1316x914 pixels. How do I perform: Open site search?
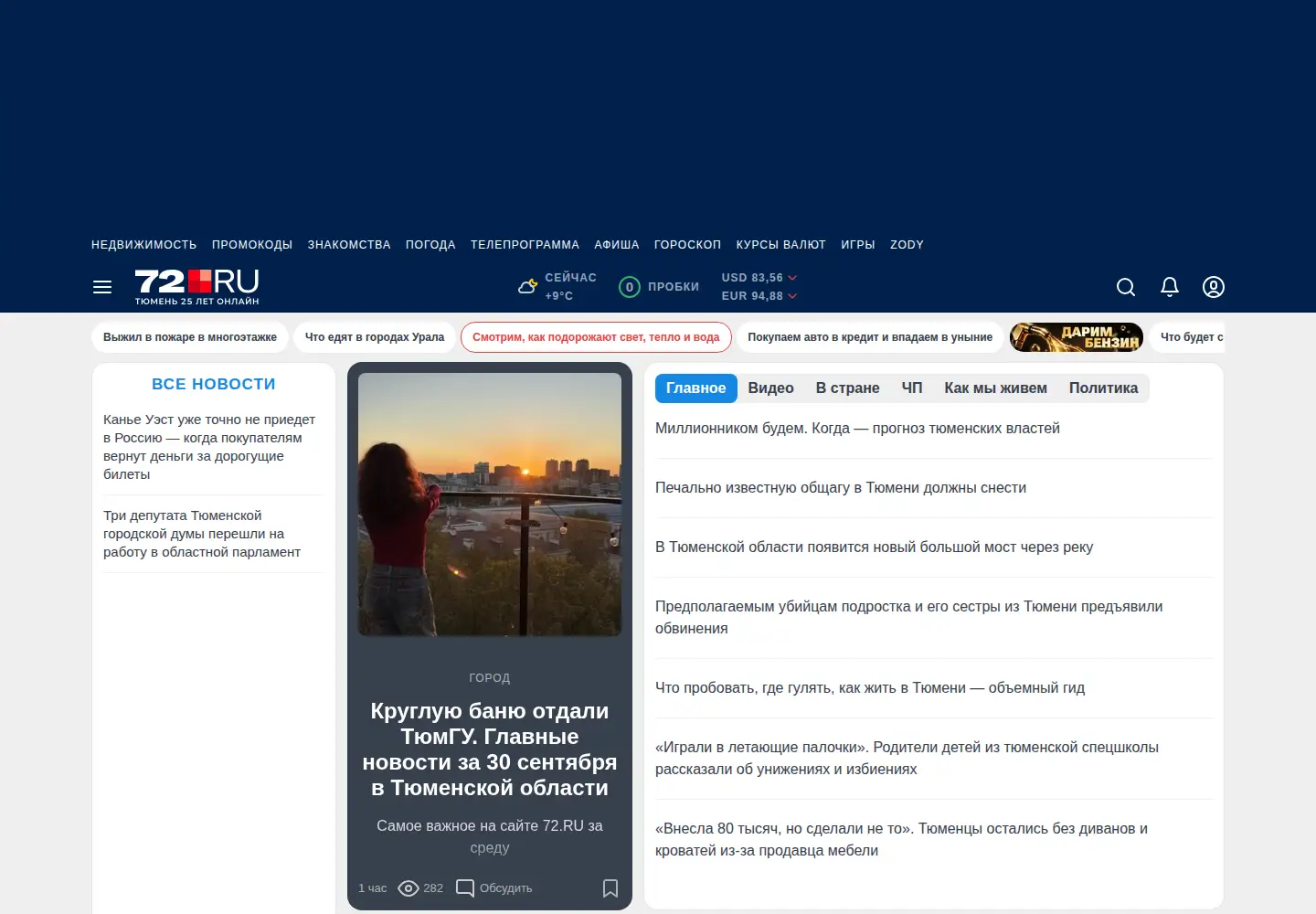click(1126, 287)
